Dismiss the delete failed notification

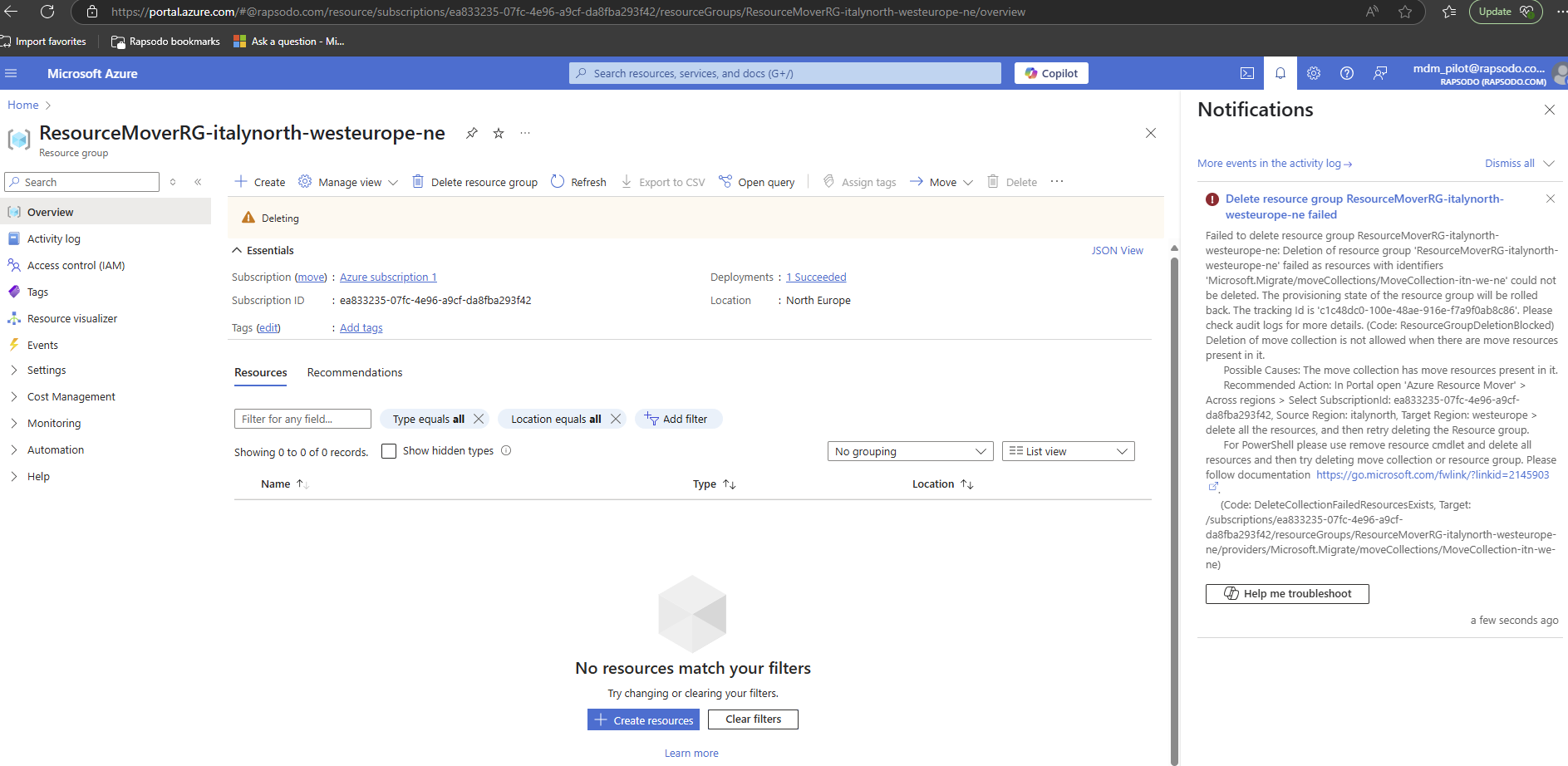pyautogui.click(x=1550, y=199)
